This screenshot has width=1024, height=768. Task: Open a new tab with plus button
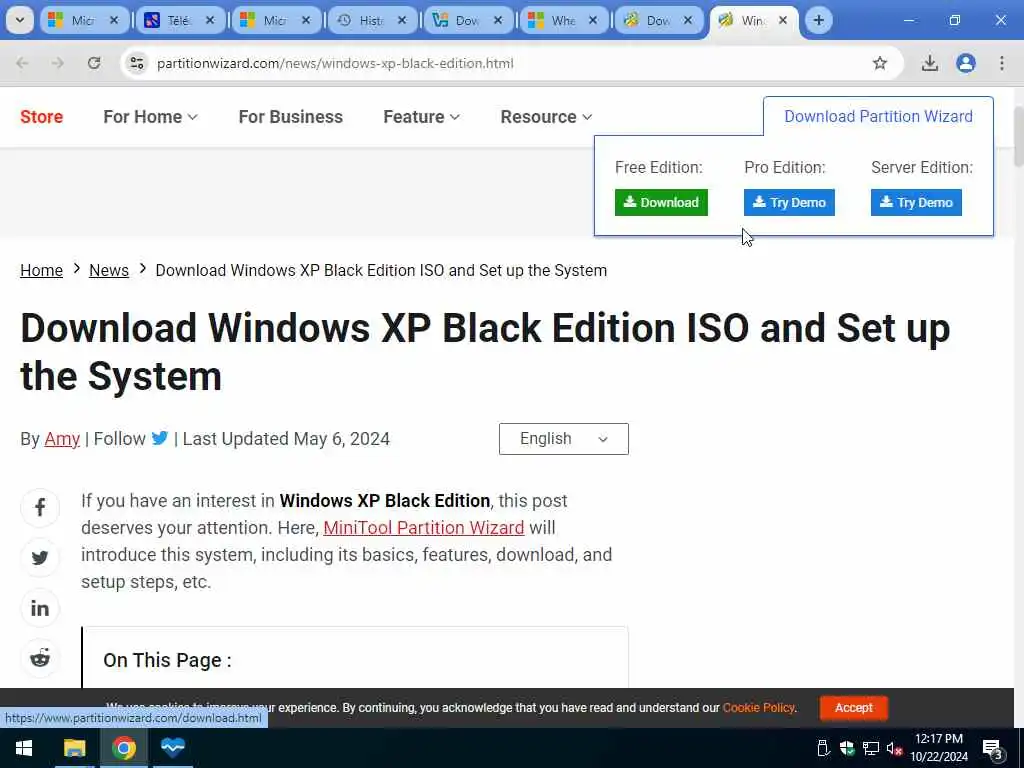818,20
